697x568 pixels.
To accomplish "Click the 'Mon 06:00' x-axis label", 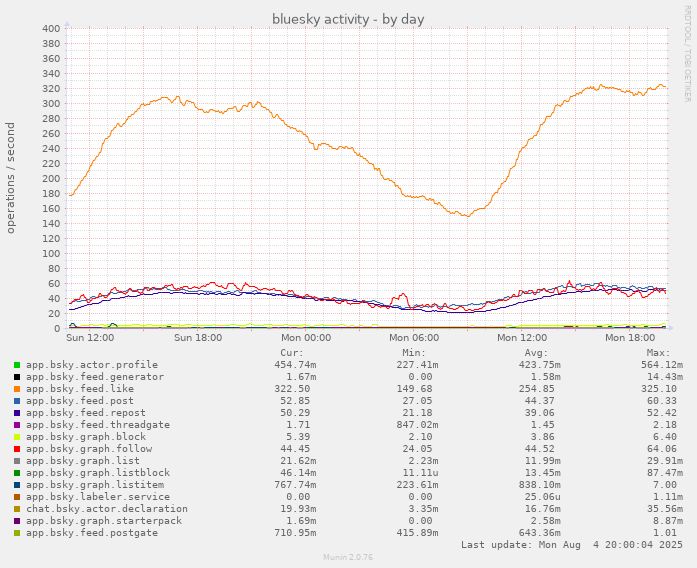I will (414, 338).
